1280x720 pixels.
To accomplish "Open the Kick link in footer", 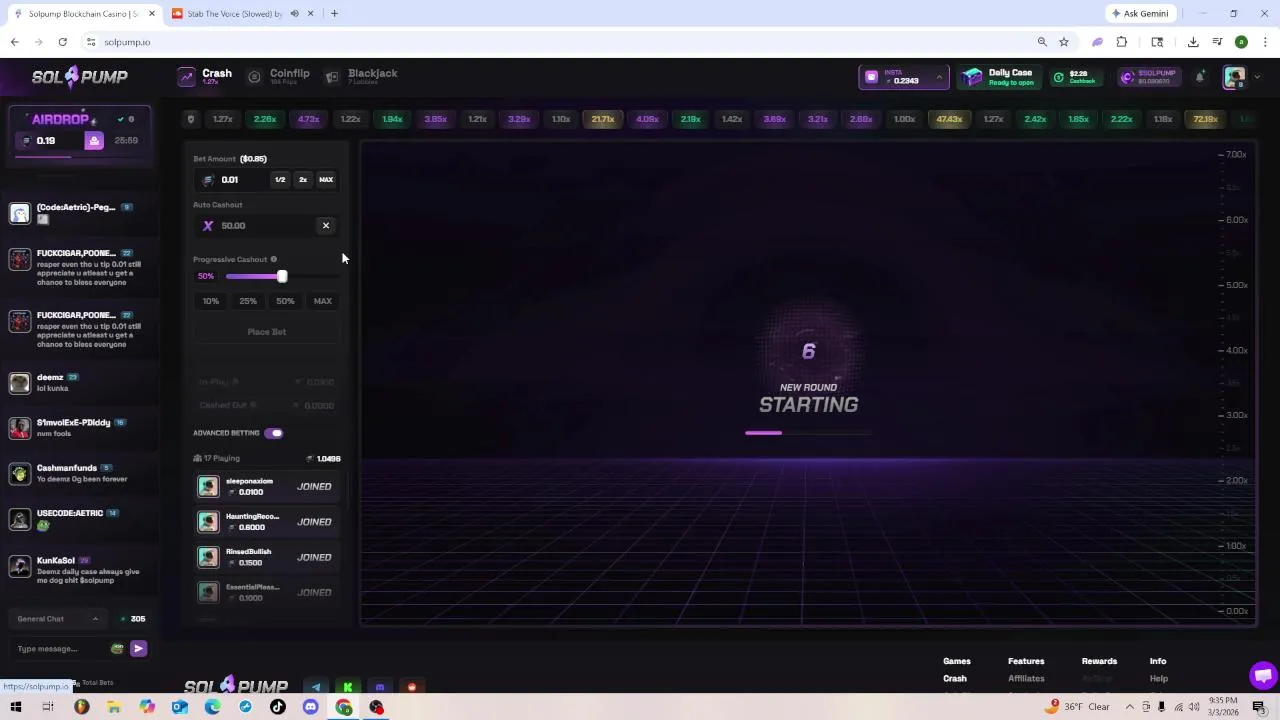I will 348,687.
